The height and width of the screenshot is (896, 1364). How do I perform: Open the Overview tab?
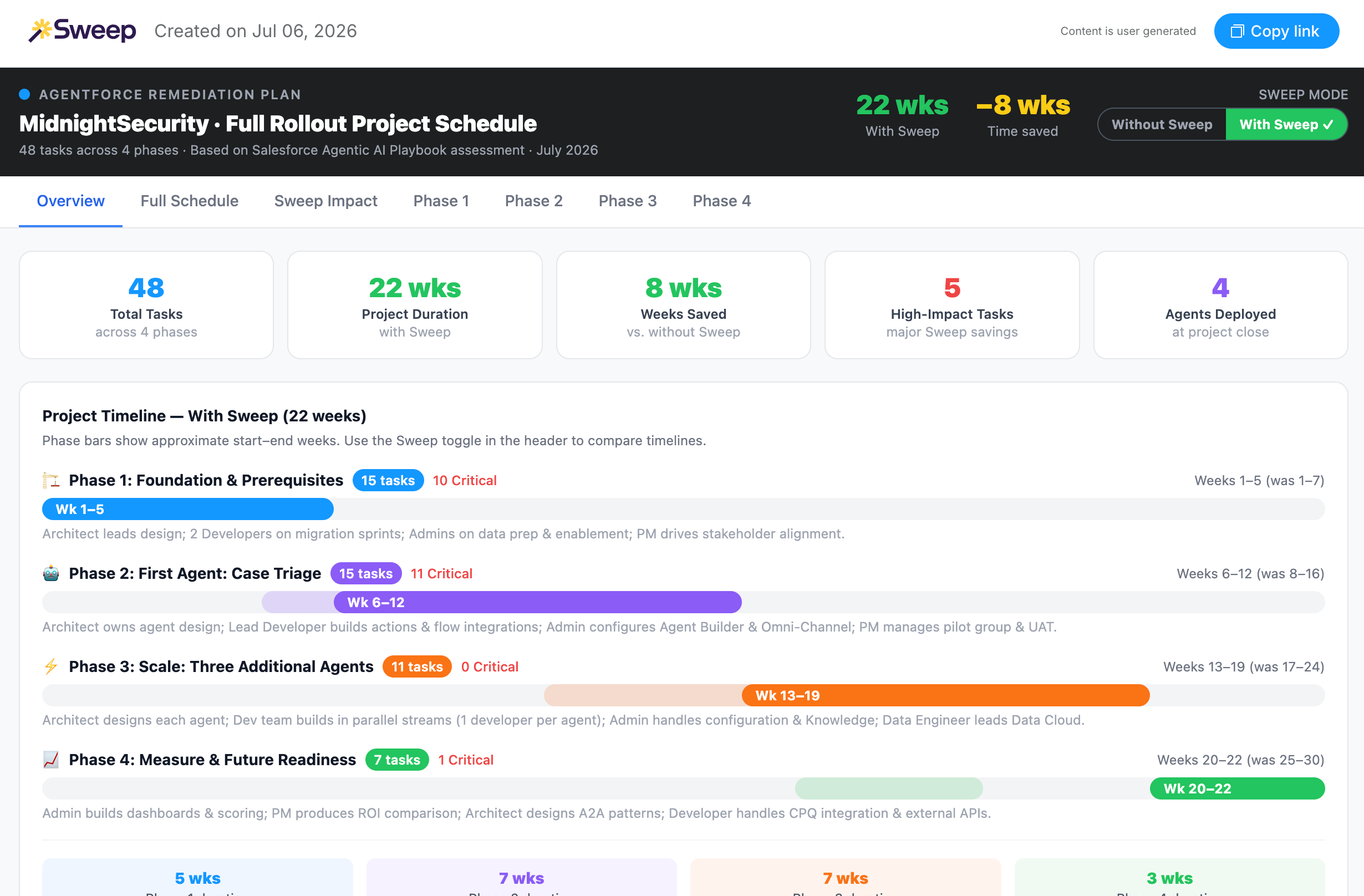tap(70, 201)
